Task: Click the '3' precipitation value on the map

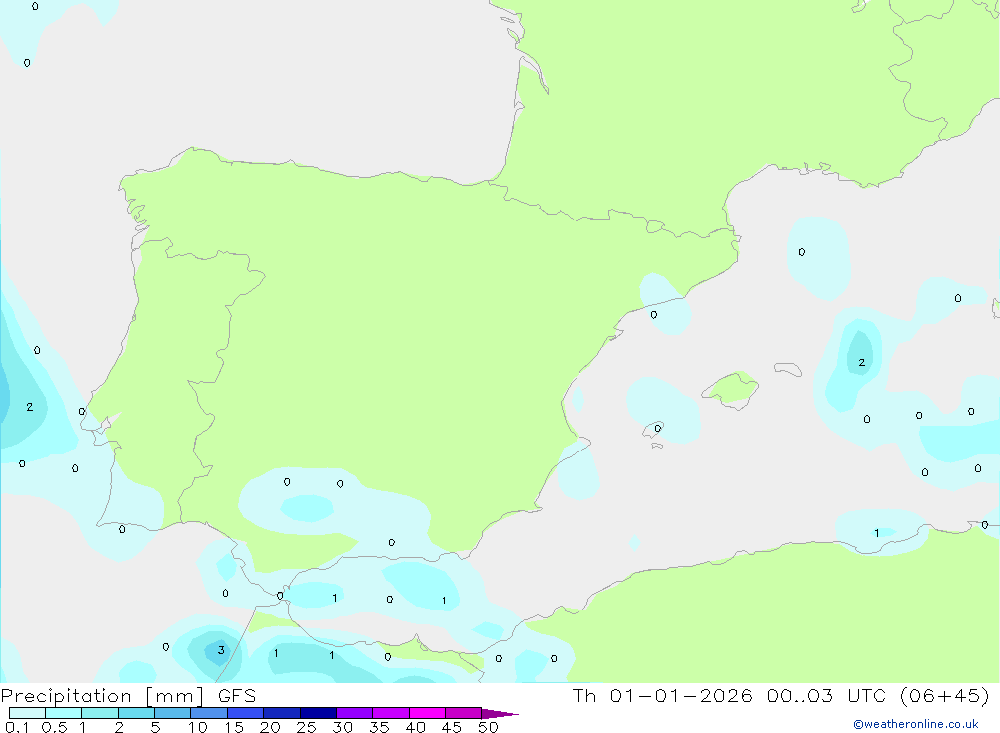Action: coord(221,650)
